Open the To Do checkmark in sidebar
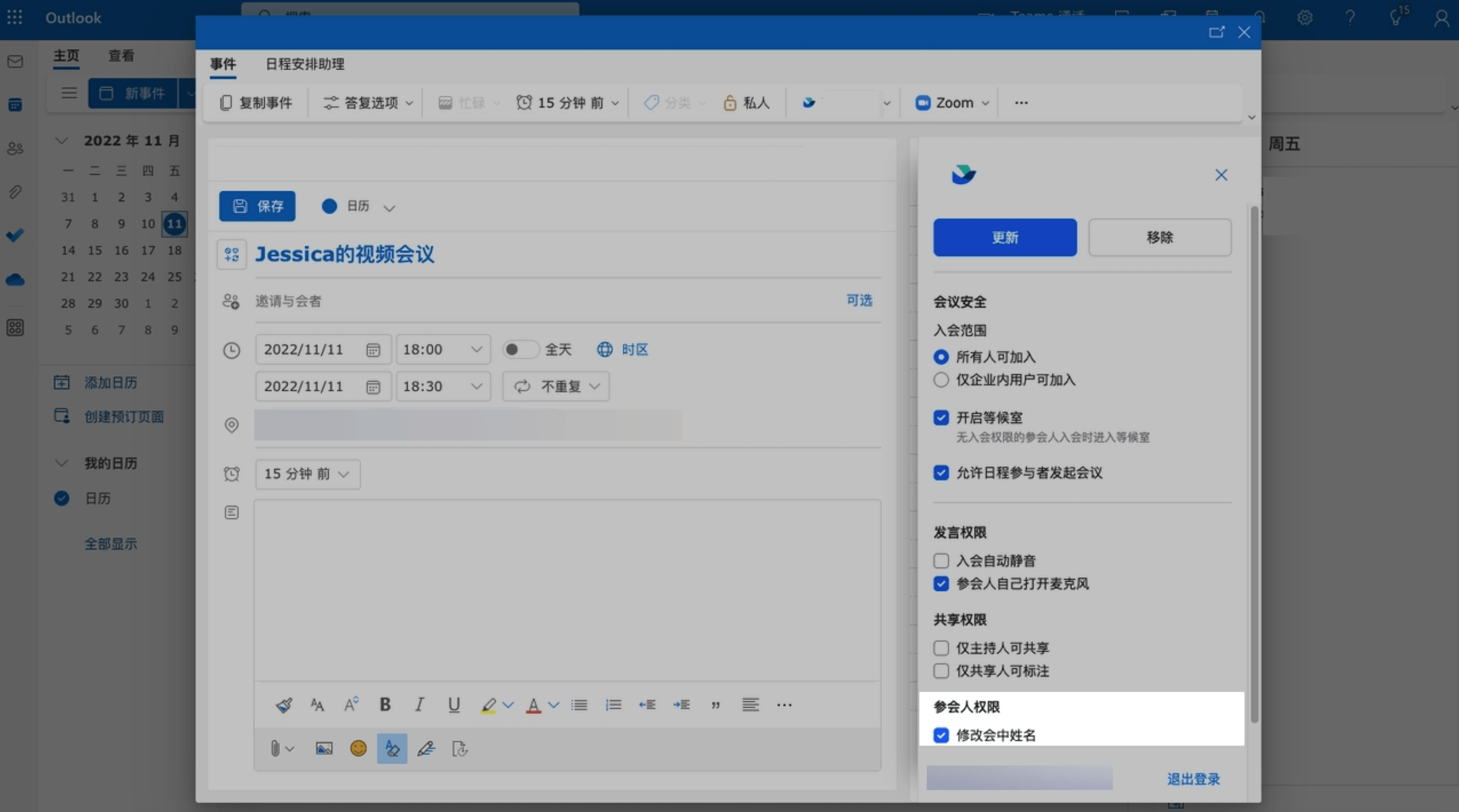The image size is (1459, 812). (15, 235)
